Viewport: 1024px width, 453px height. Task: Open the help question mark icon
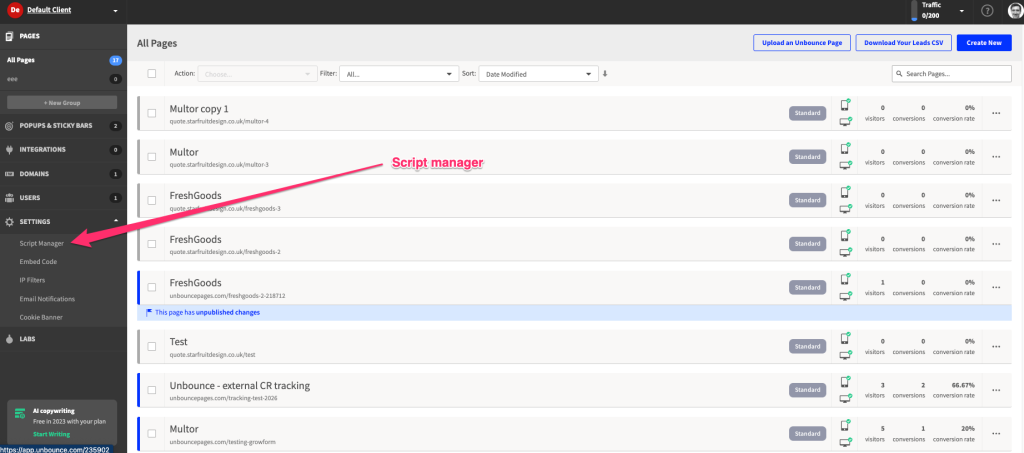tap(987, 11)
